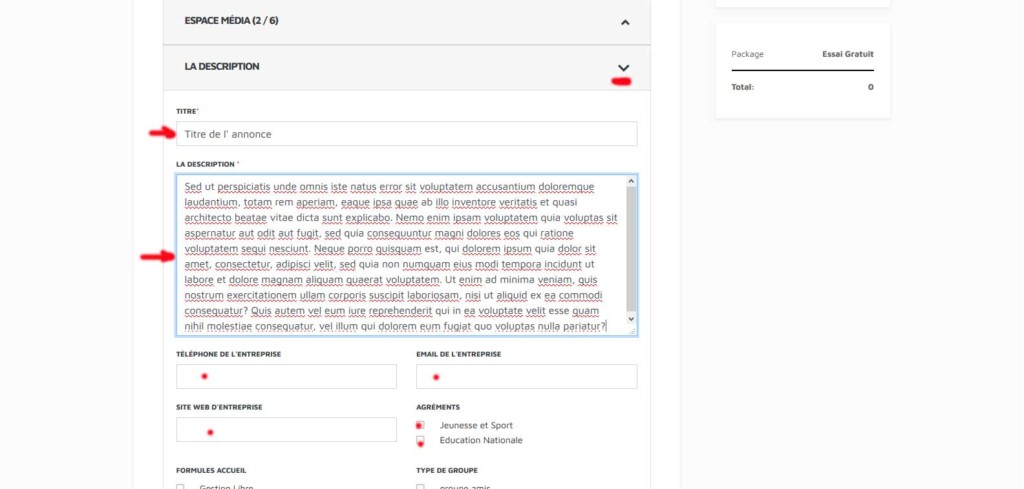Open the Espace Média (2 / 6) panel header
The height and width of the screenshot is (489, 1024).
[x=407, y=22]
